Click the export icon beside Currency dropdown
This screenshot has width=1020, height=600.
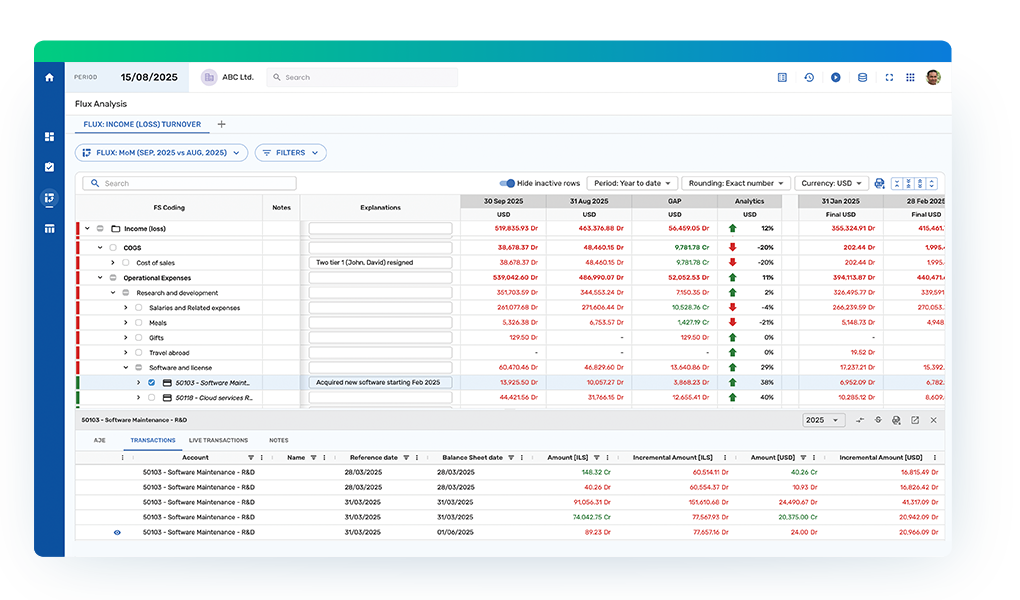tap(879, 184)
